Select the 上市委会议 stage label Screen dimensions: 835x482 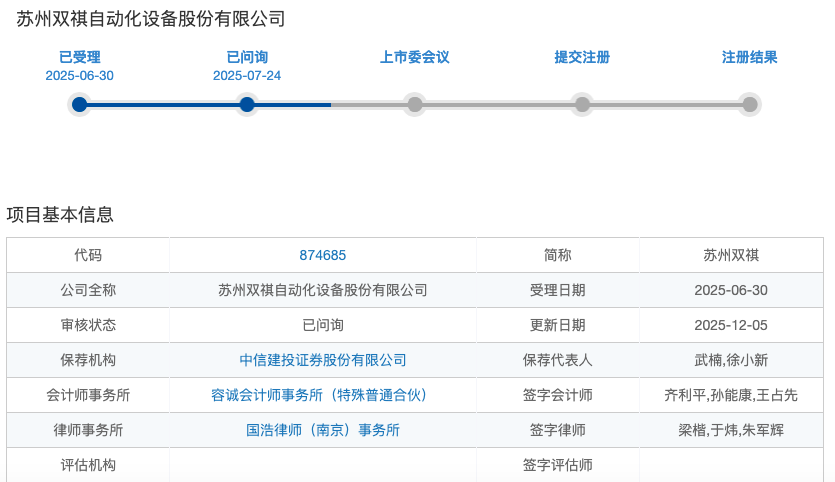[415, 57]
